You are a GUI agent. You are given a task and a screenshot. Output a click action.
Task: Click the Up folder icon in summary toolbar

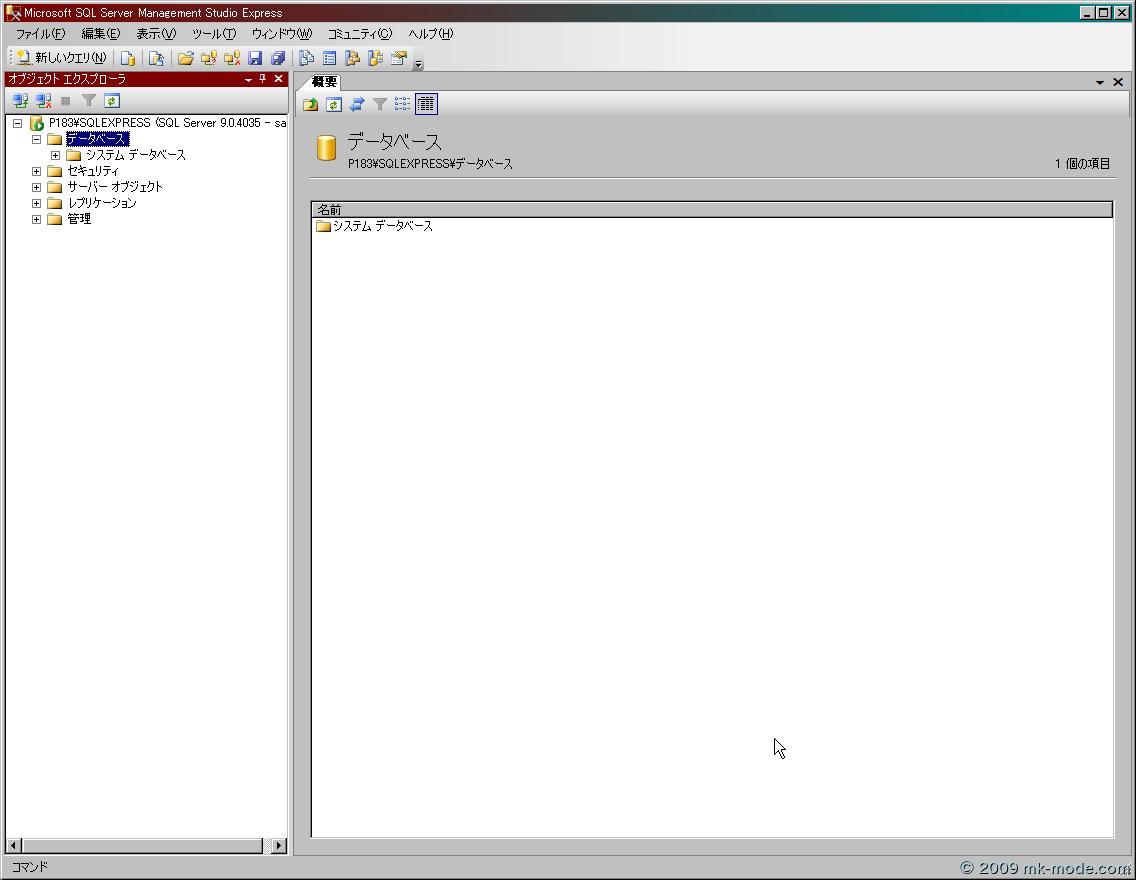311,104
